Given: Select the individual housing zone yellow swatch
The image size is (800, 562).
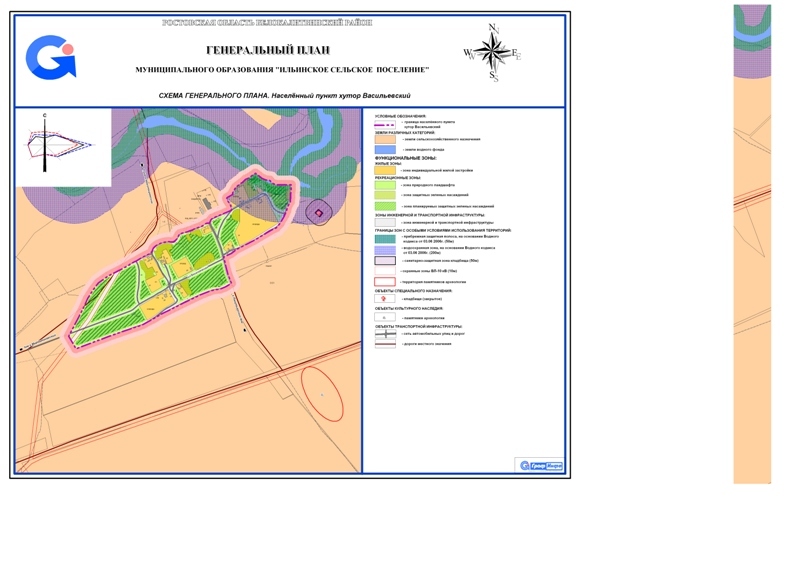Looking at the screenshot, I should [x=385, y=171].
